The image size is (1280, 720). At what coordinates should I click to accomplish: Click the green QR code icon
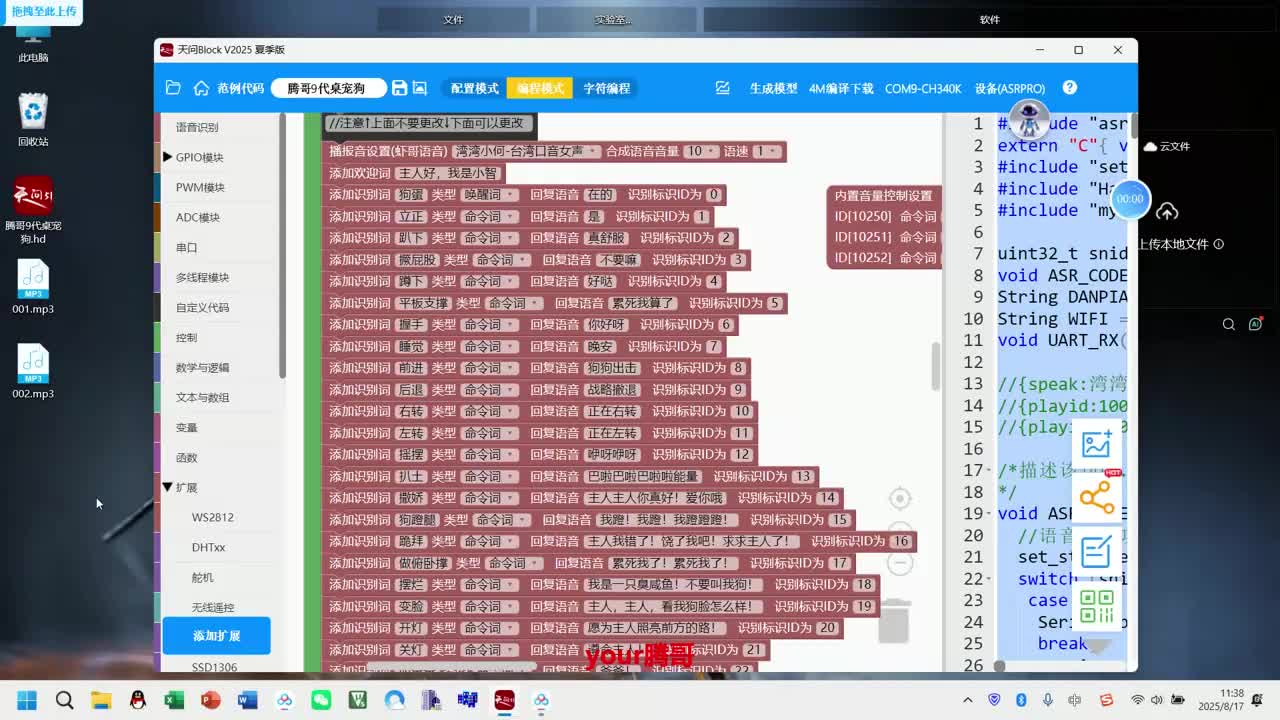(x=1097, y=606)
